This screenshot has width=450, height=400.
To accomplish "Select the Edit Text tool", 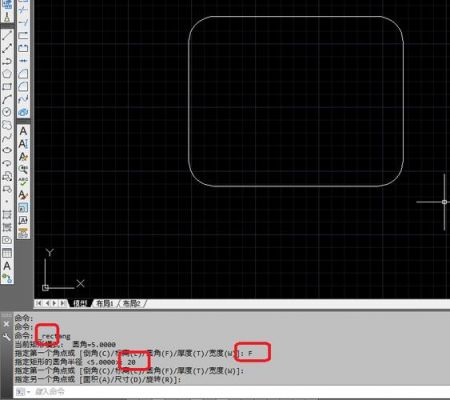I will coord(23,156).
